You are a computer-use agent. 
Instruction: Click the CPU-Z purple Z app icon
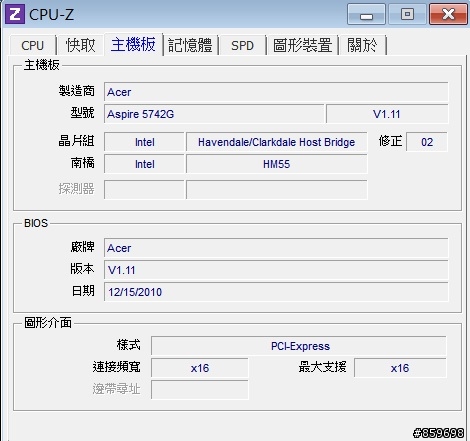[15, 14]
